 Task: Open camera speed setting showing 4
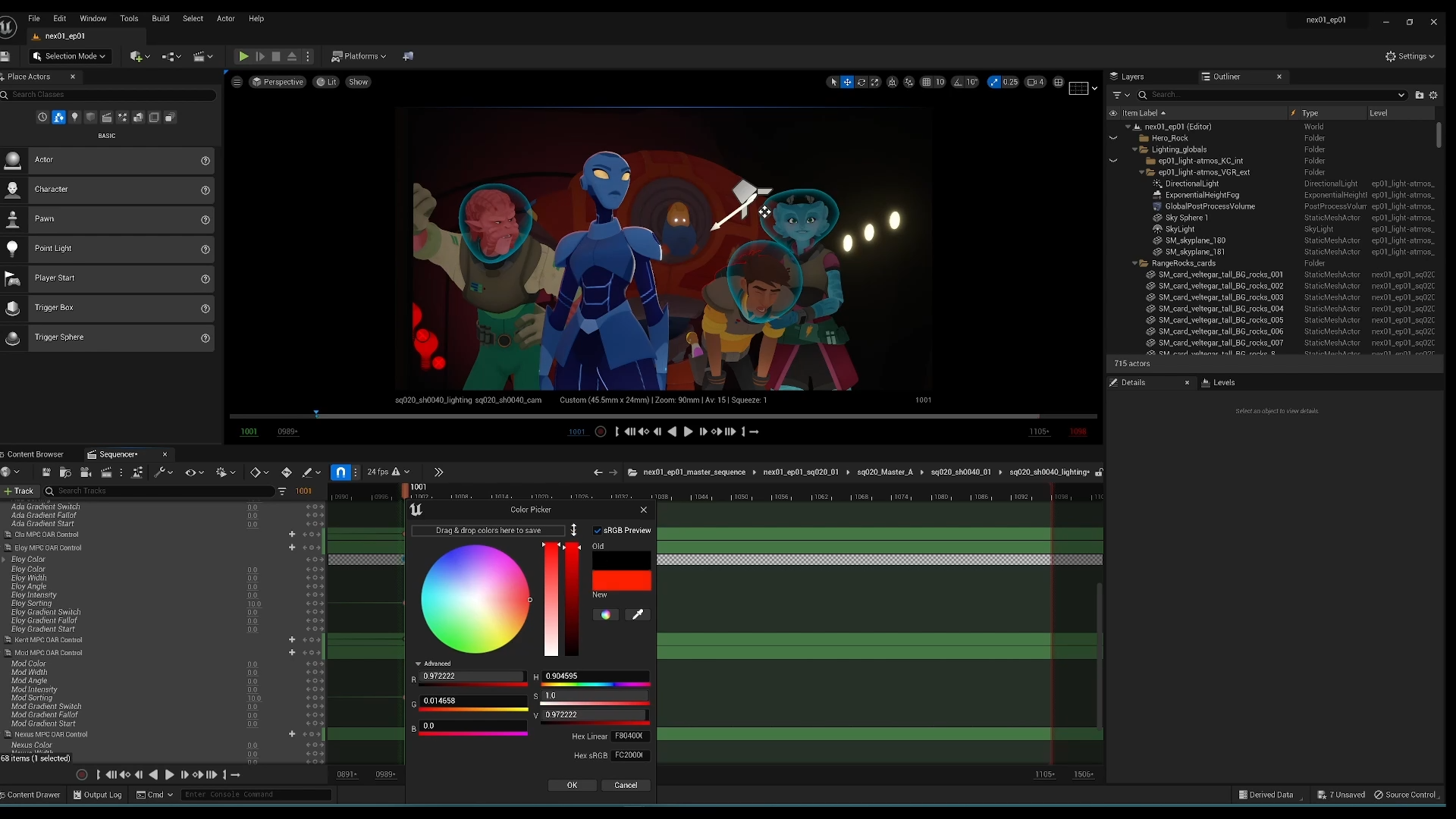coord(1035,82)
